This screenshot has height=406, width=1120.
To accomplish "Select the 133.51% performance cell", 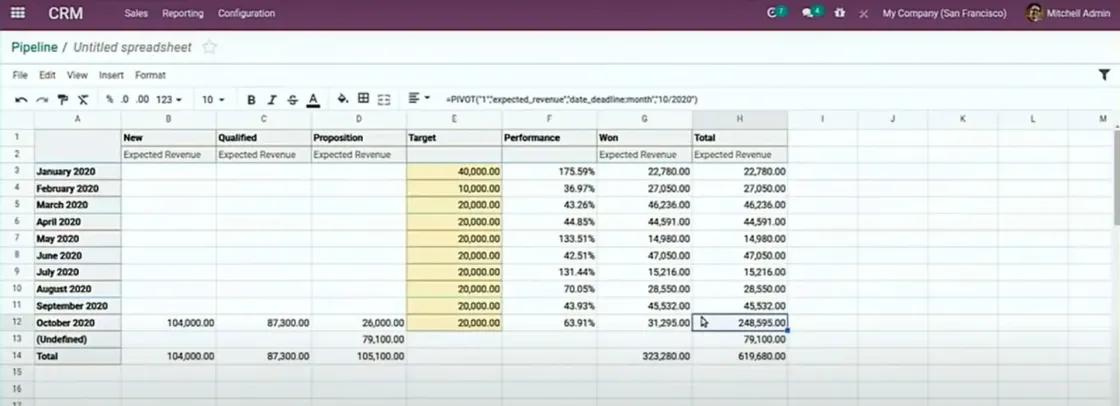I will click(x=550, y=239).
